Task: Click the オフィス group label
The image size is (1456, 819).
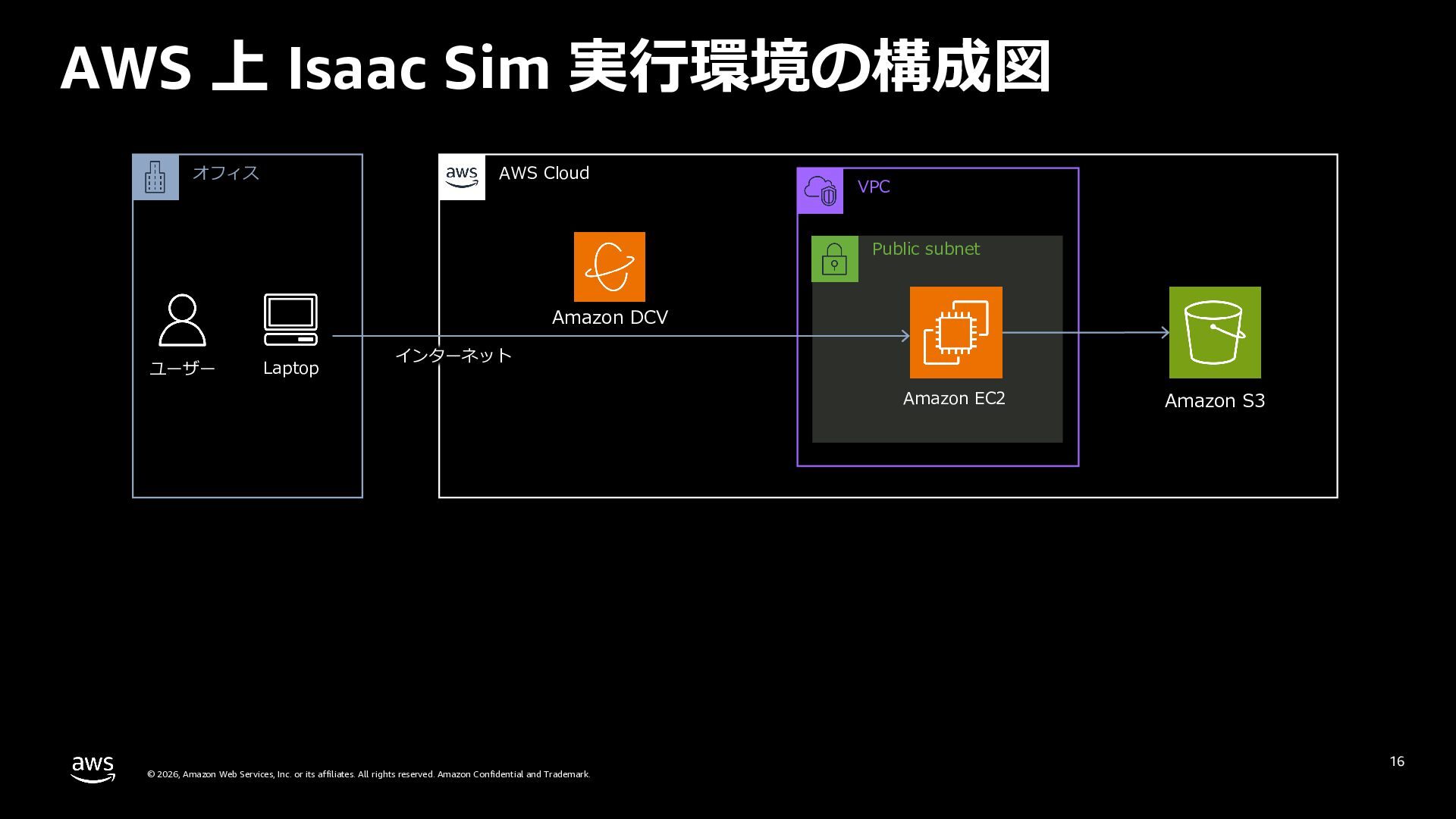Action: click(x=225, y=173)
